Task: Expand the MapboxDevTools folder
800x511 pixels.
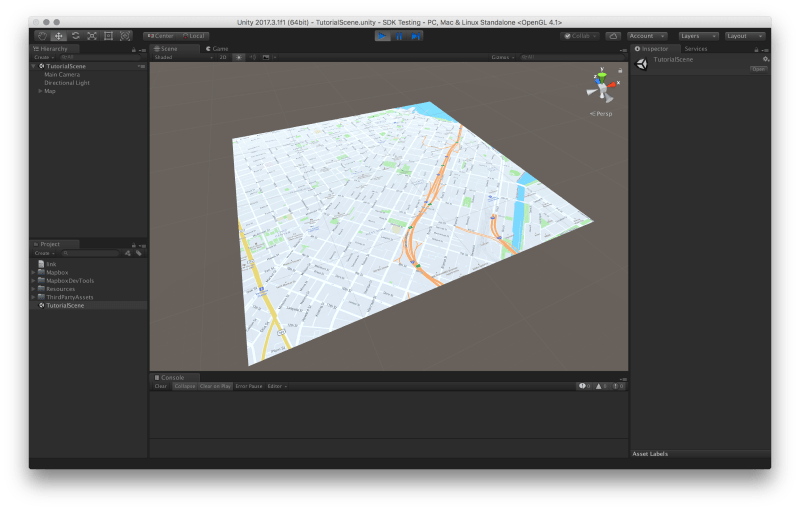Action: tap(34, 280)
